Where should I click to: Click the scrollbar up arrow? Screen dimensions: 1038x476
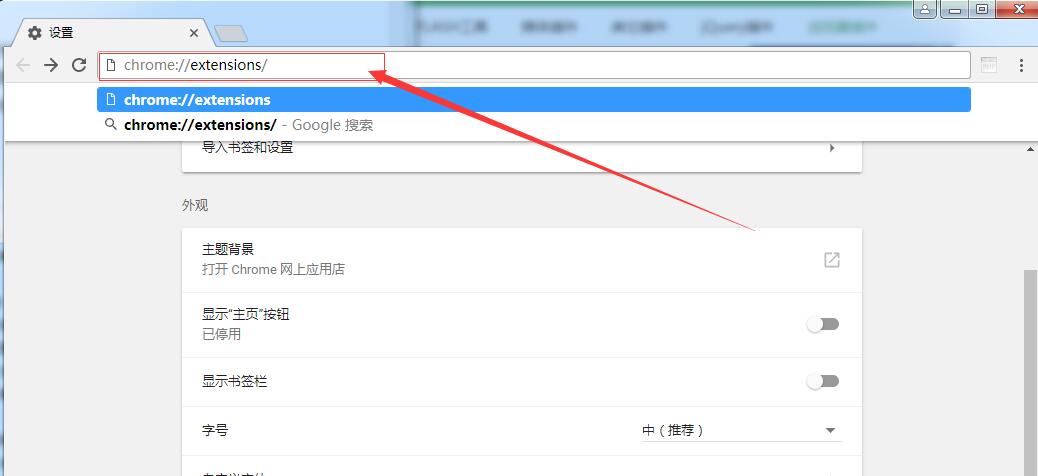(x=1031, y=150)
